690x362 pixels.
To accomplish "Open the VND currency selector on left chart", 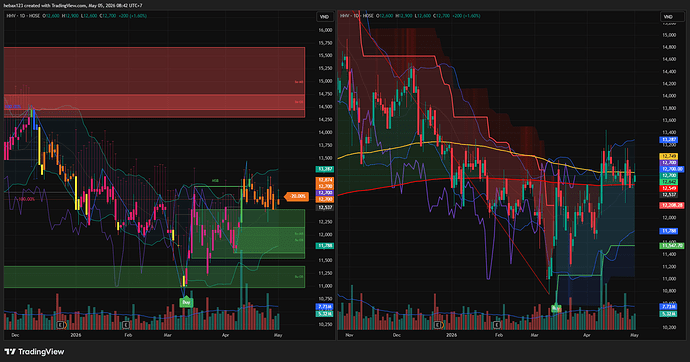I will point(324,17).
